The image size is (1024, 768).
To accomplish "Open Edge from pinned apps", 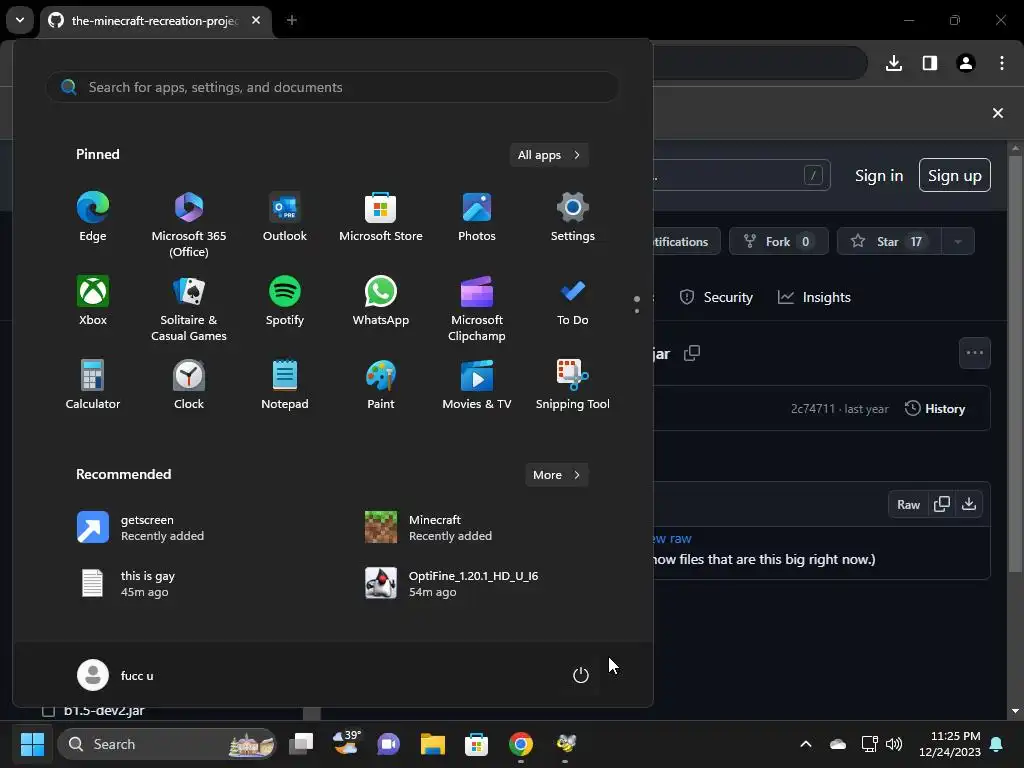I will tap(93, 217).
